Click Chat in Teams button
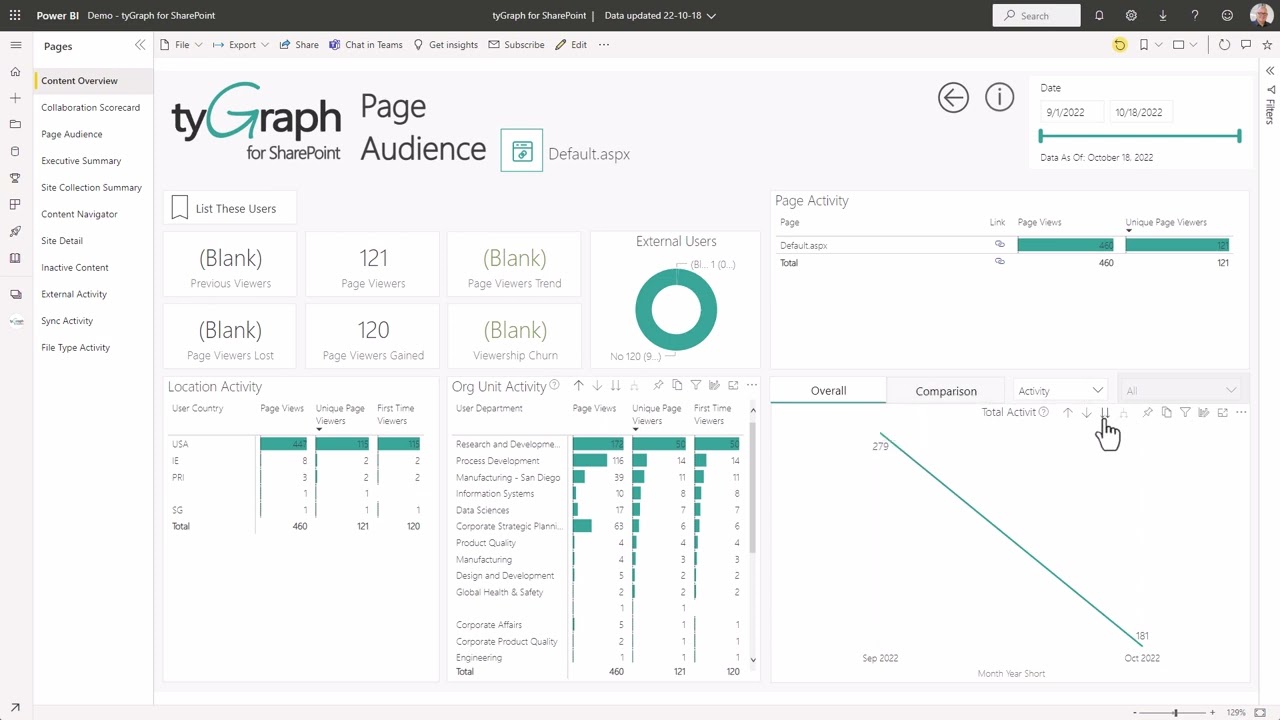Viewport: 1280px width, 720px height. click(x=366, y=45)
